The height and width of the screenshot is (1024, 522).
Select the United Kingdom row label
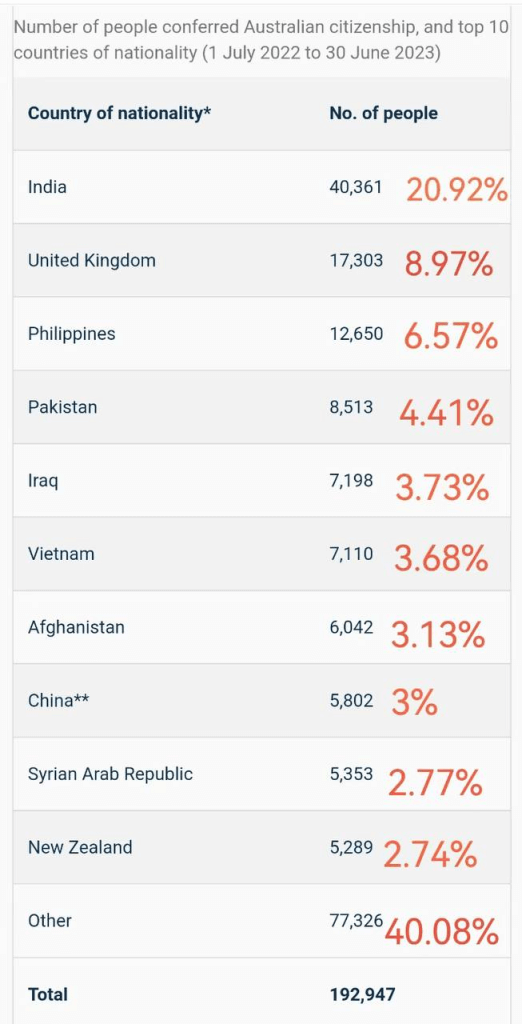[x=91, y=261]
